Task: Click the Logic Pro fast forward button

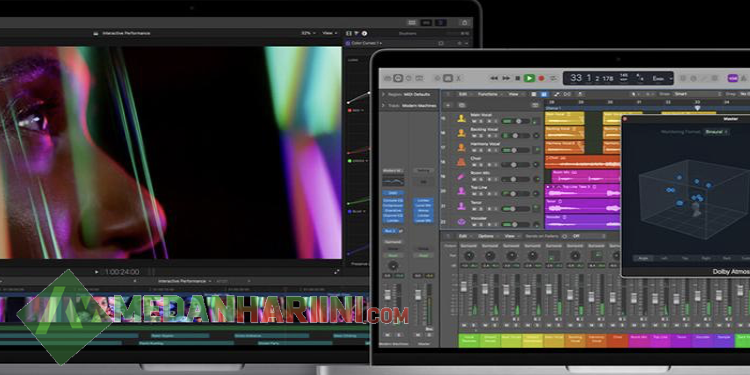Action: coord(506,78)
